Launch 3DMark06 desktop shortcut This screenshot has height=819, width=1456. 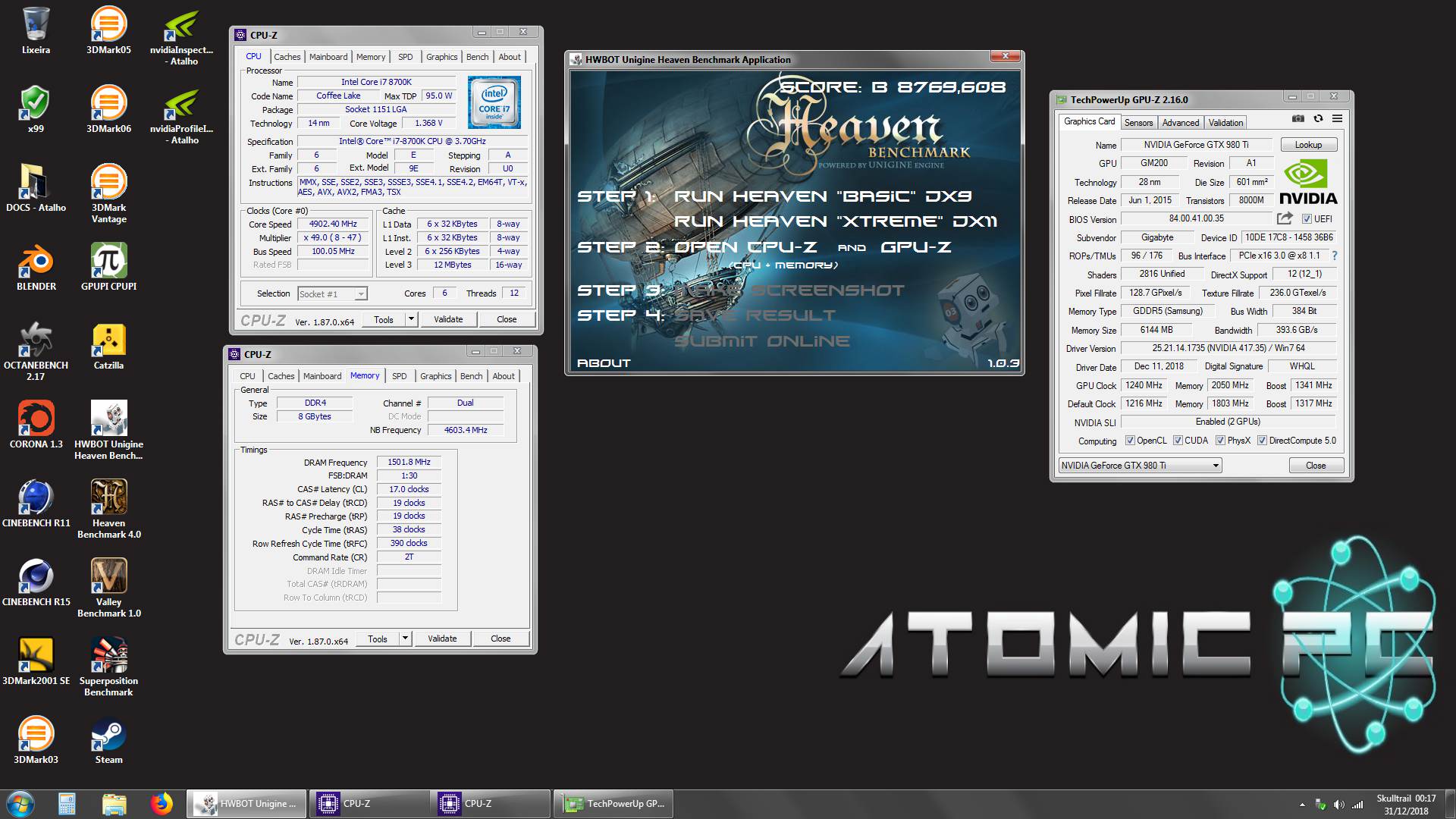[x=108, y=109]
